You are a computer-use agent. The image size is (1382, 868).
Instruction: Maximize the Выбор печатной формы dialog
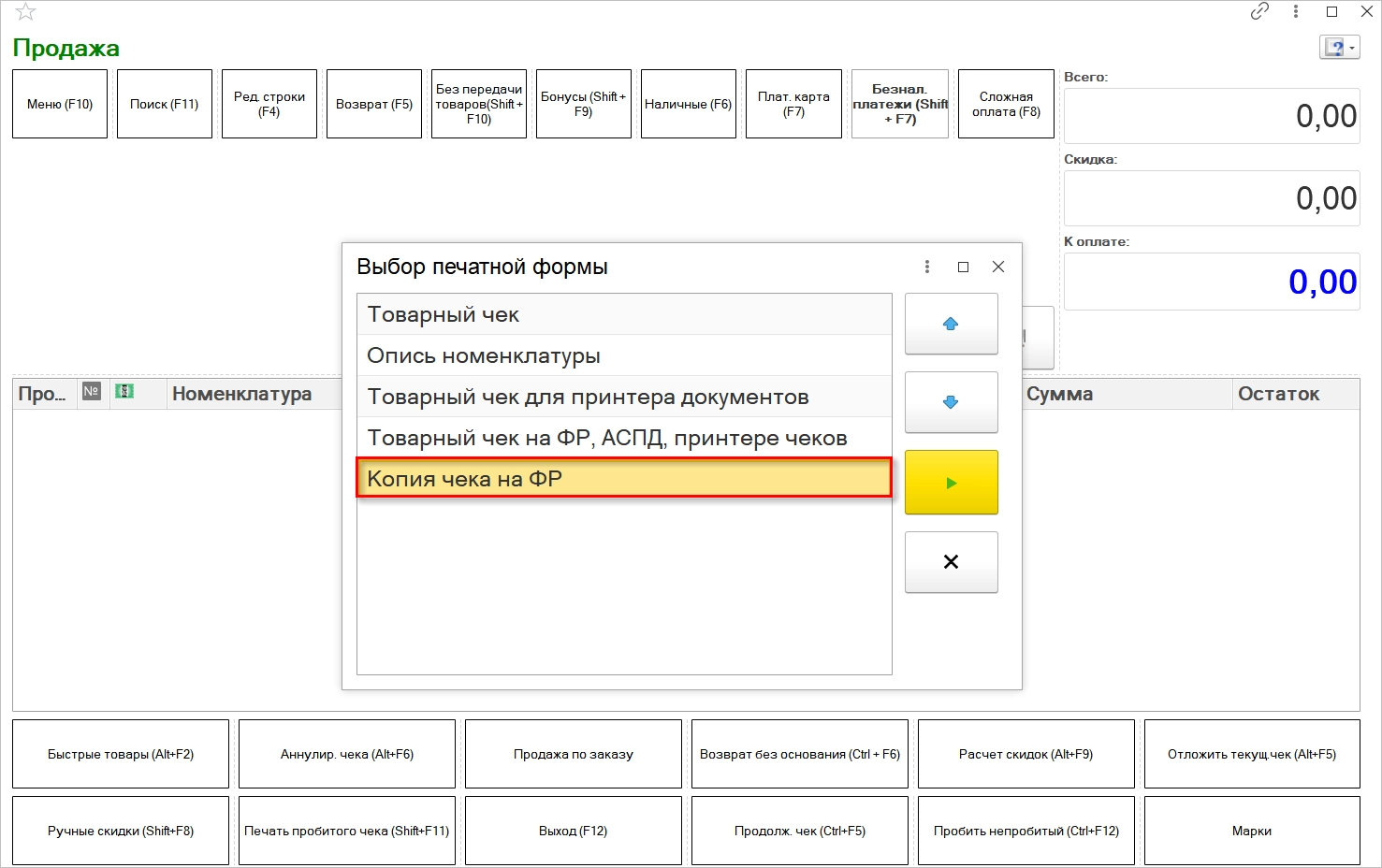(963, 267)
